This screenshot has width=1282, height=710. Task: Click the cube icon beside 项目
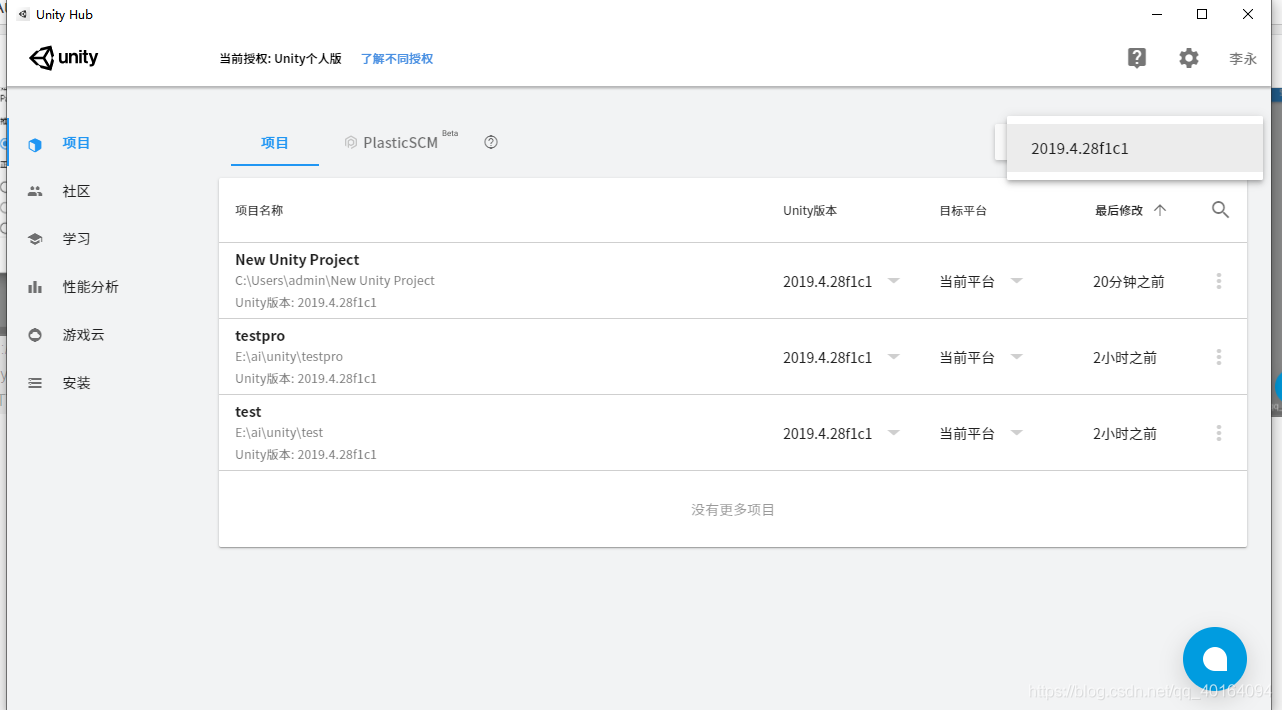pyautogui.click(x=35, y=144)
